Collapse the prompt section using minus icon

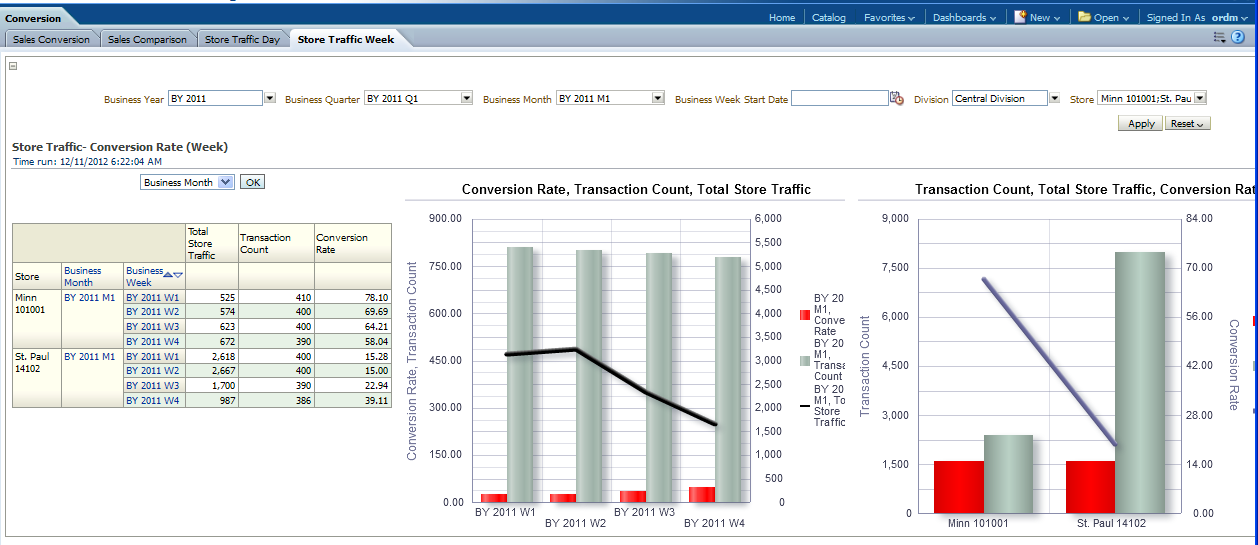tap(13, 66)
